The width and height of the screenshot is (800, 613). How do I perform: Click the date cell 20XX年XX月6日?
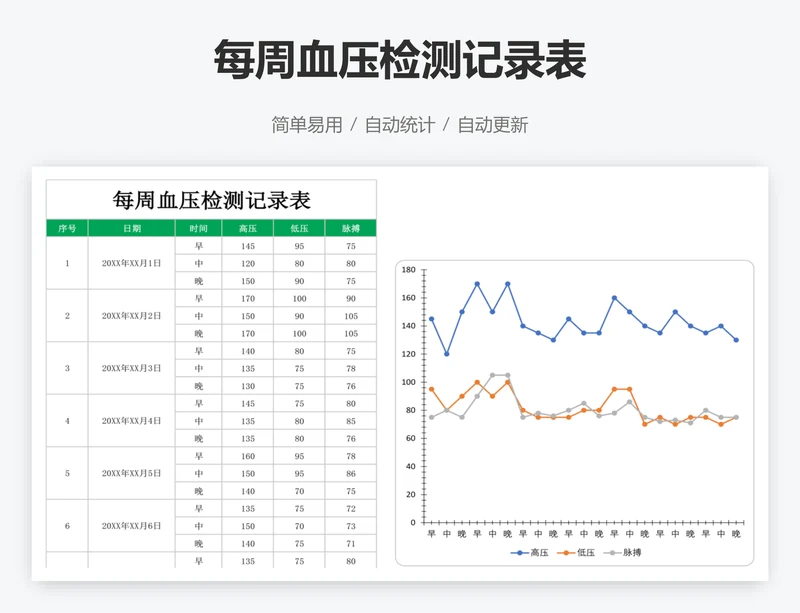[132, 526]
